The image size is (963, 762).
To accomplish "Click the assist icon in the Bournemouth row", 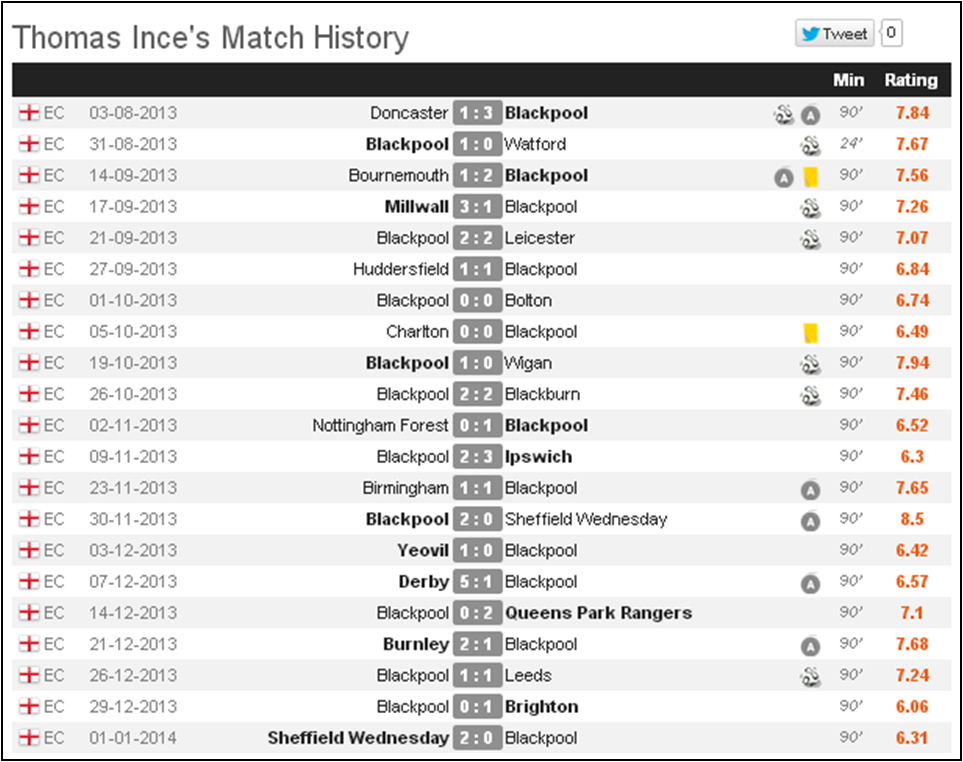I will tap(784, 177).
